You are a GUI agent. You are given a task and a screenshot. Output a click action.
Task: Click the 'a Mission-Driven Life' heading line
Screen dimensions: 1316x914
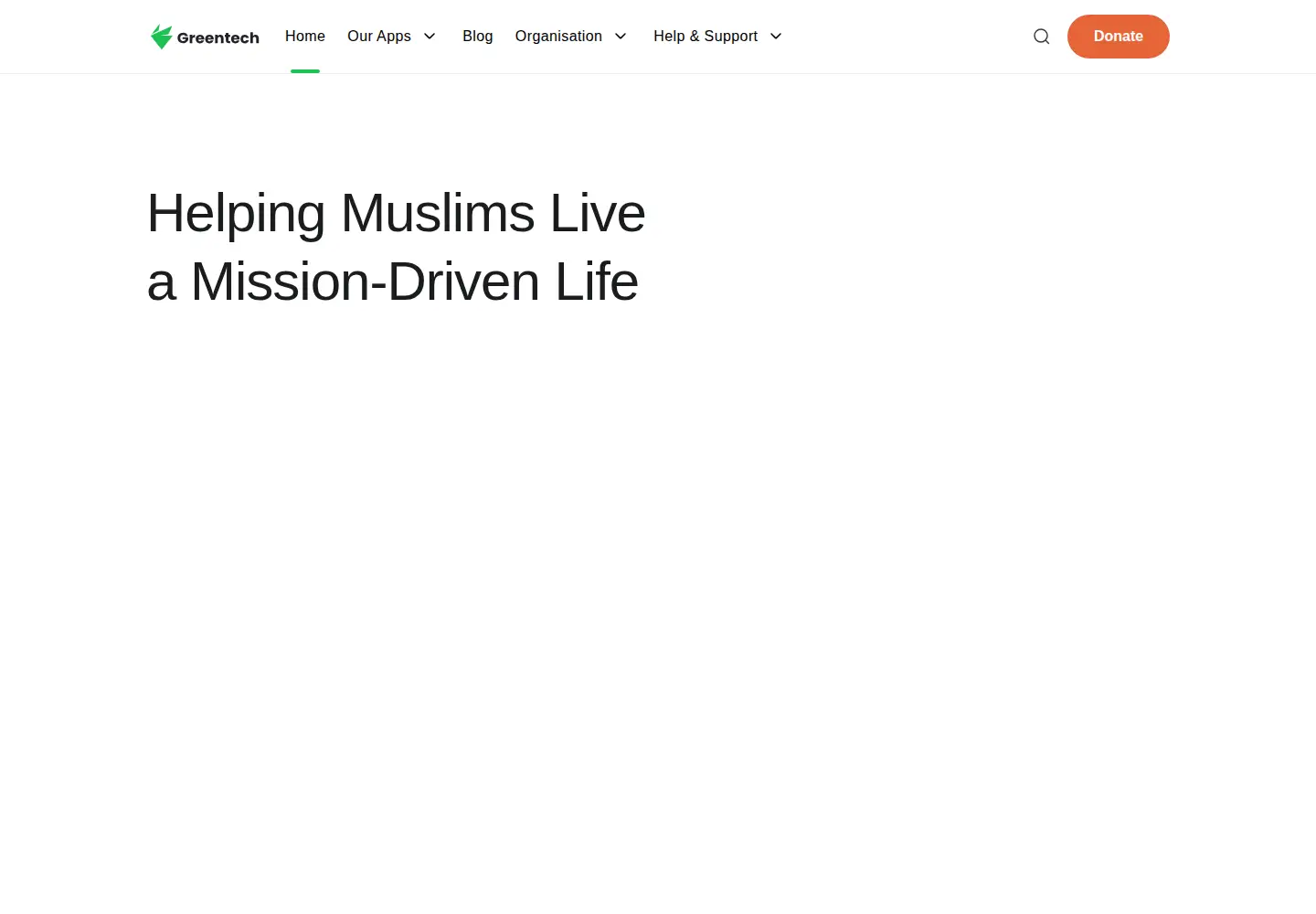[x=393, y=282]
